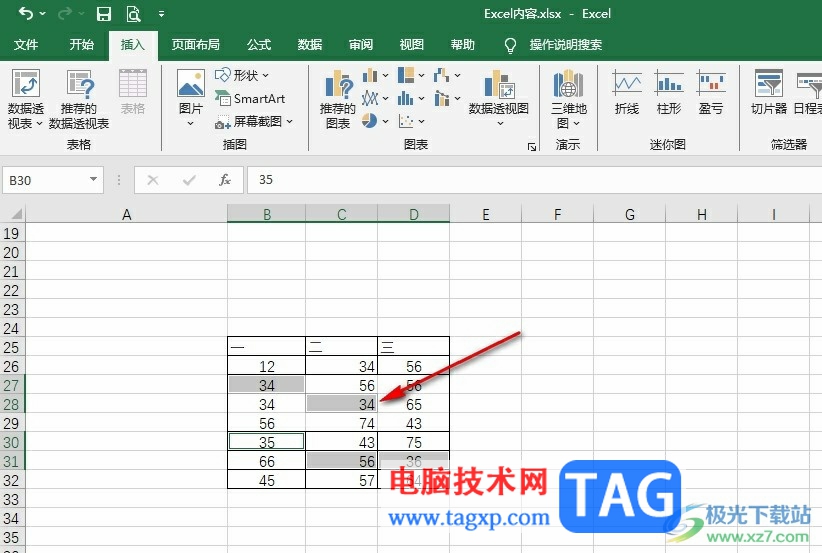Expand the Name Box dropdown arrow

93,180
